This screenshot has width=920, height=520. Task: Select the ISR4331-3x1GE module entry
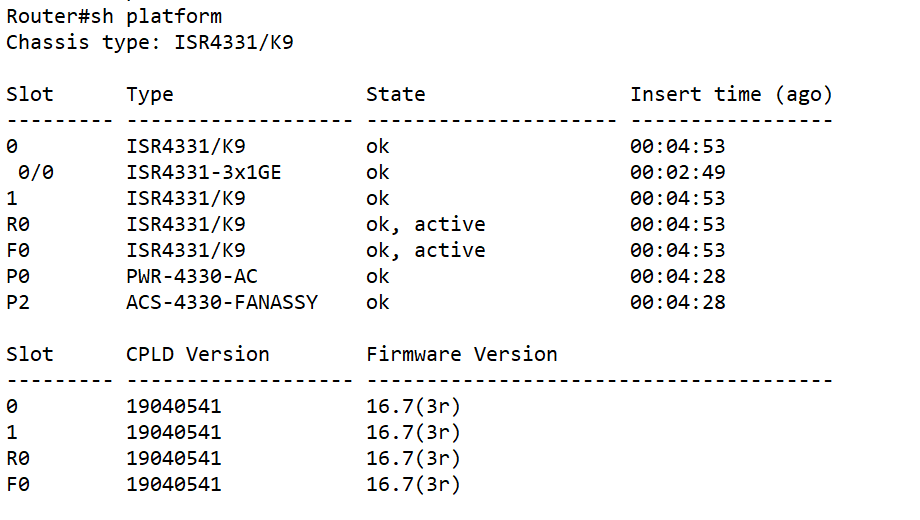204,173
